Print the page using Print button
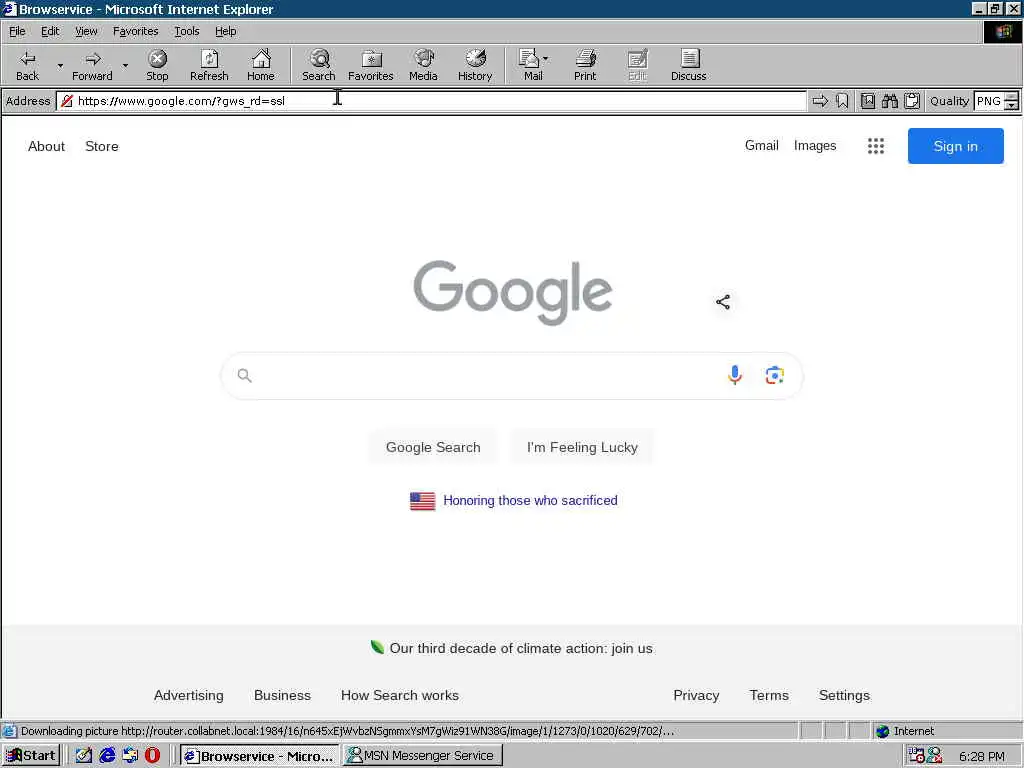 pyautogui.click(x=585, y=65)
